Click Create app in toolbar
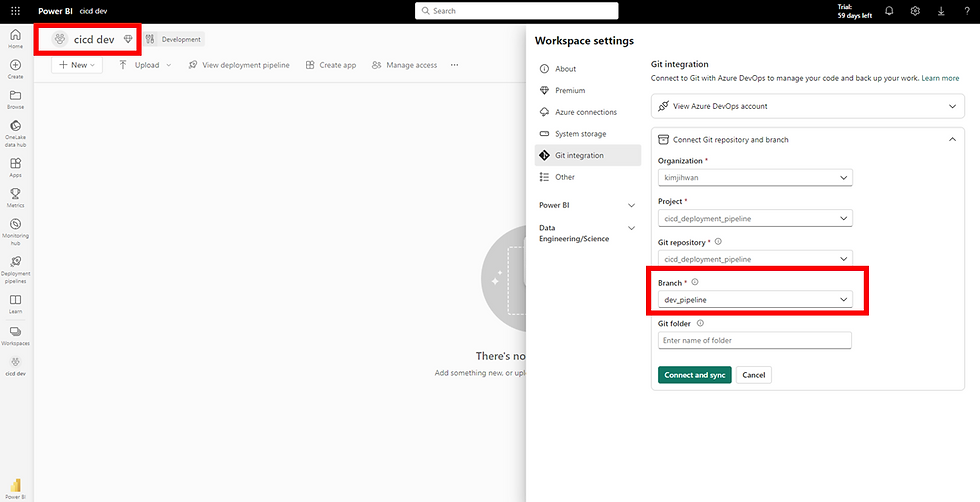This screenshot has height=502, width=980. click(x=331, y=65)
